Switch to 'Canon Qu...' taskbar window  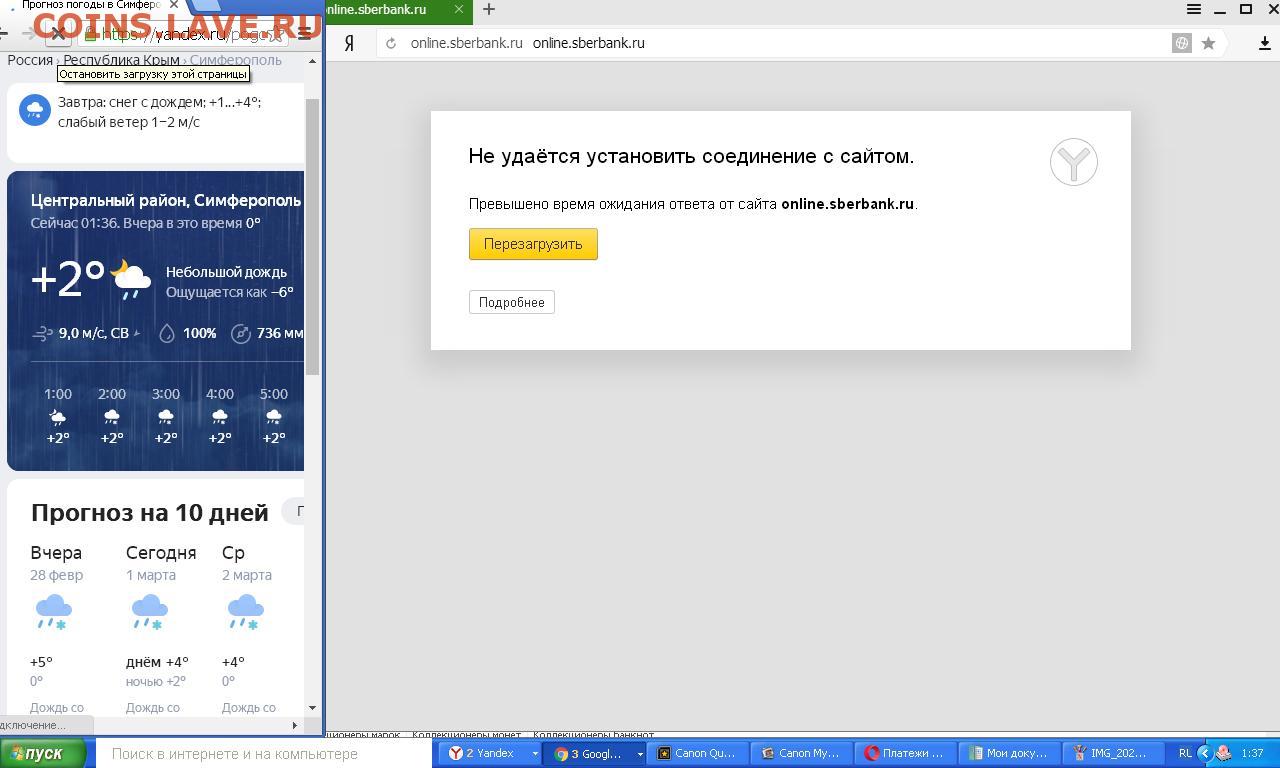coord(698,753)
